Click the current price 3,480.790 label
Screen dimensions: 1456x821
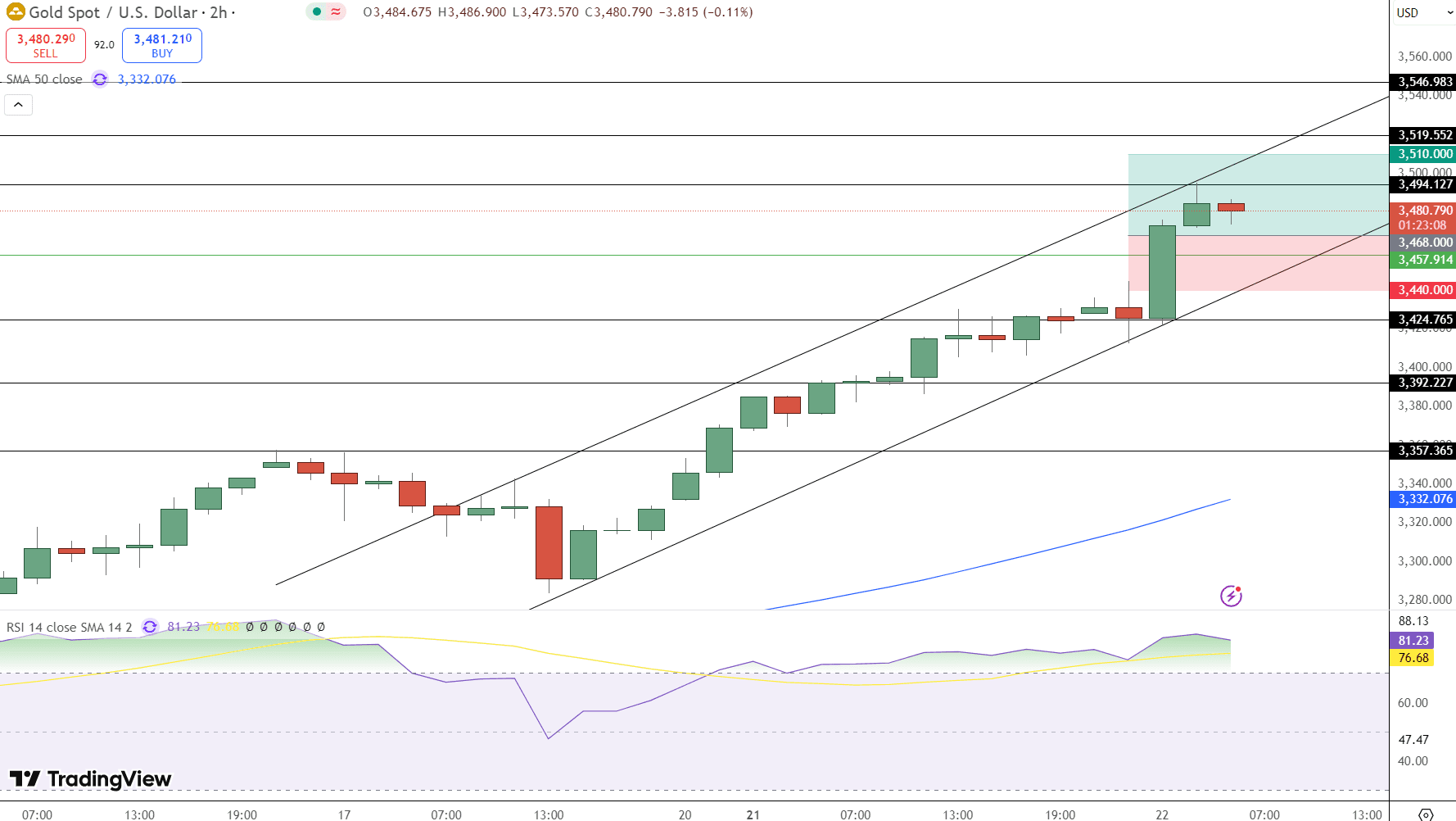tap(1425, 211)
